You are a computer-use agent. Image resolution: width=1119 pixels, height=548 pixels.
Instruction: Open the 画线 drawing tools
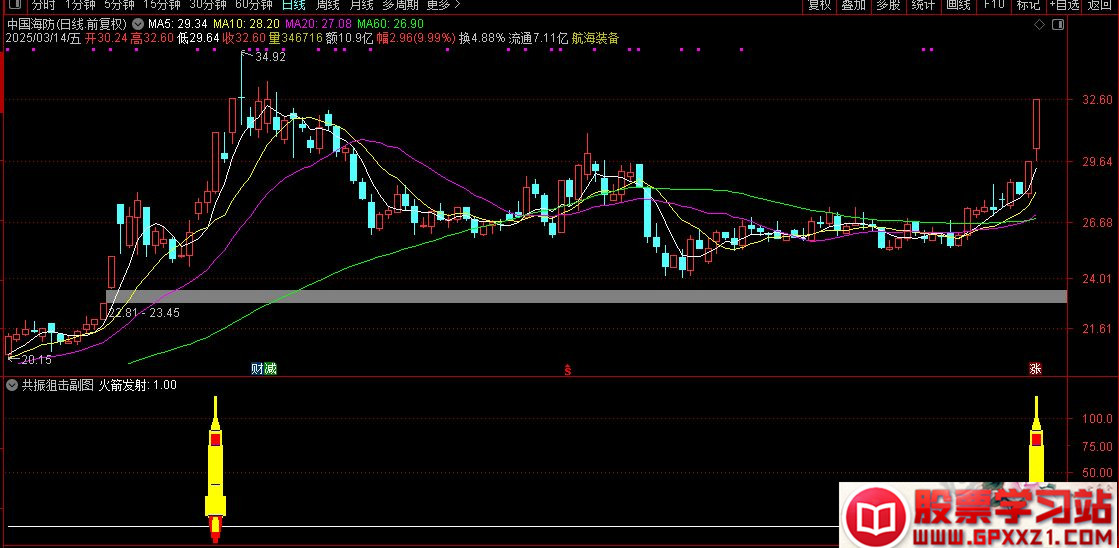pyautogui.click(x=958, y=5)
